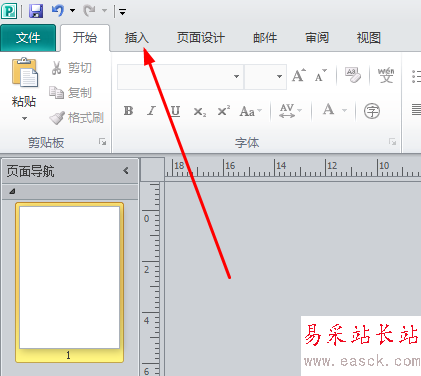Click the enclosed character 字 icon
This screenshot has height=376, width=421.
click(372, 111)
